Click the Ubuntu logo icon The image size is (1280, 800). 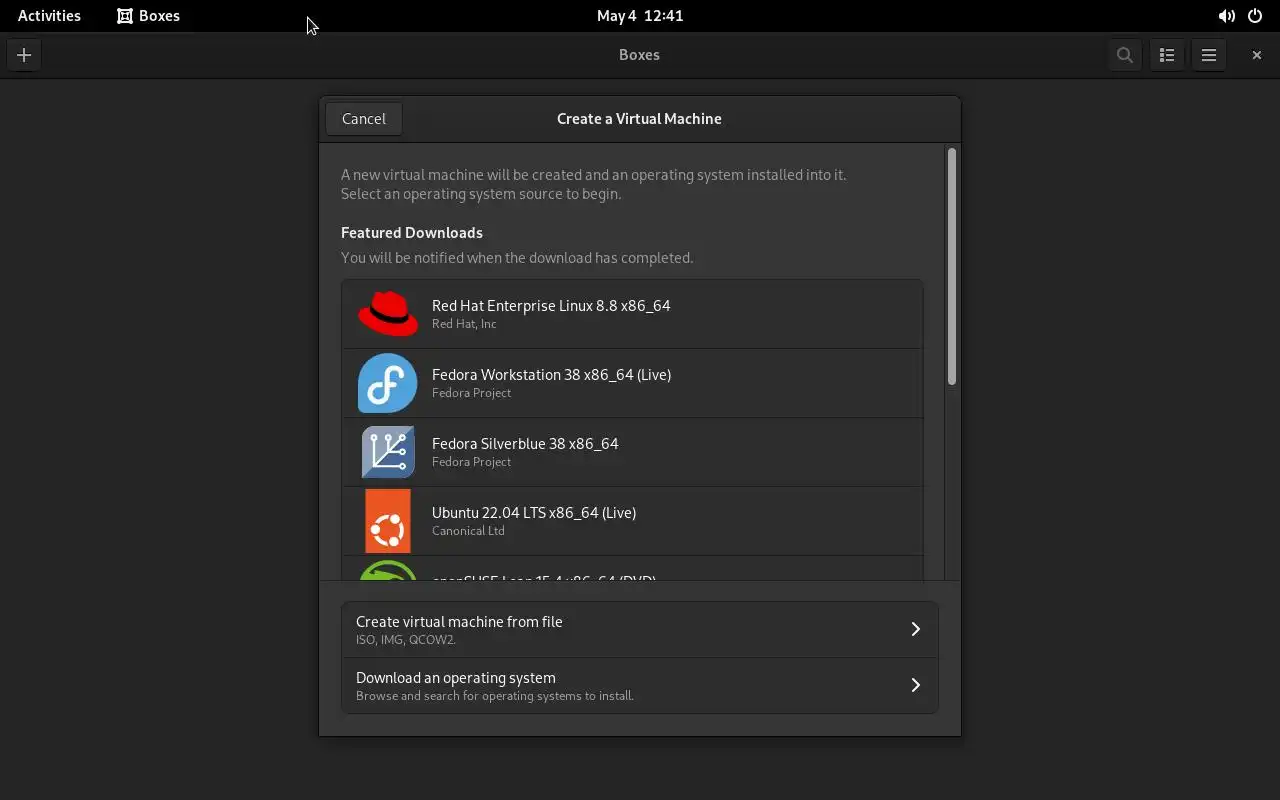tap(388, 521)
